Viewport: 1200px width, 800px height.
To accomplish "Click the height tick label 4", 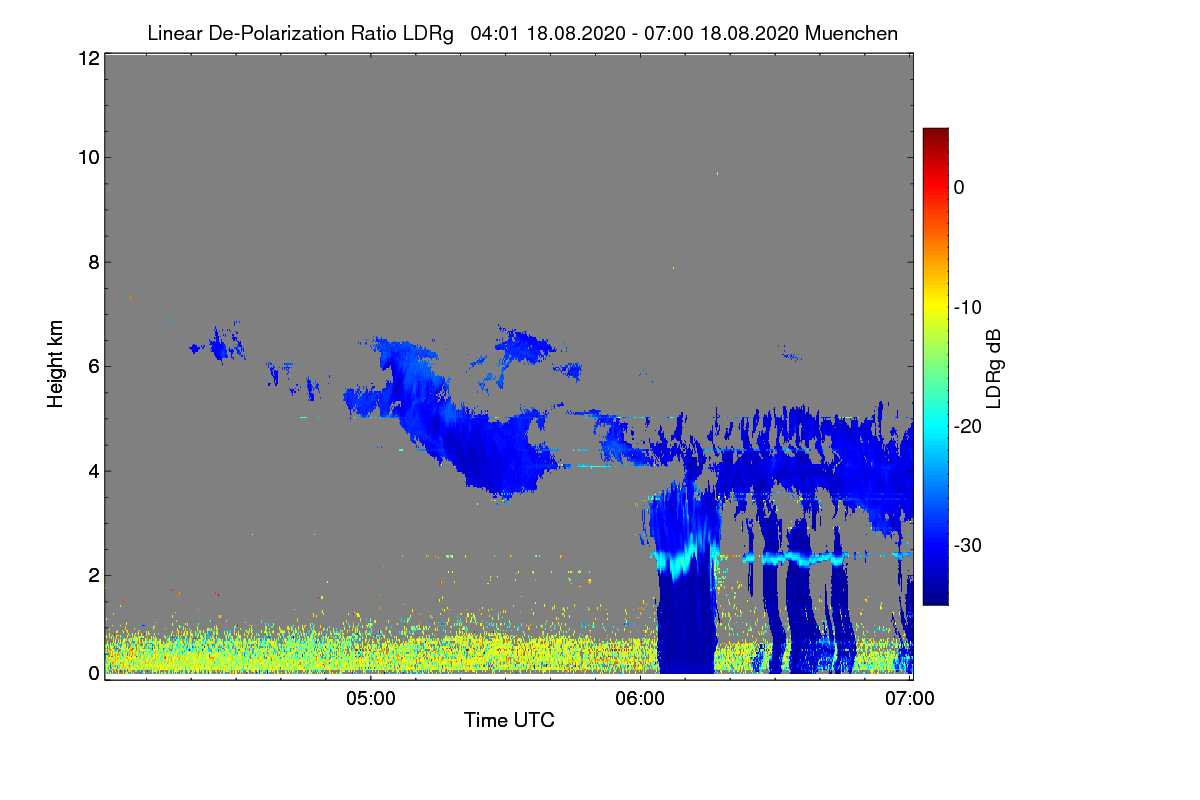I will [92, 470].
